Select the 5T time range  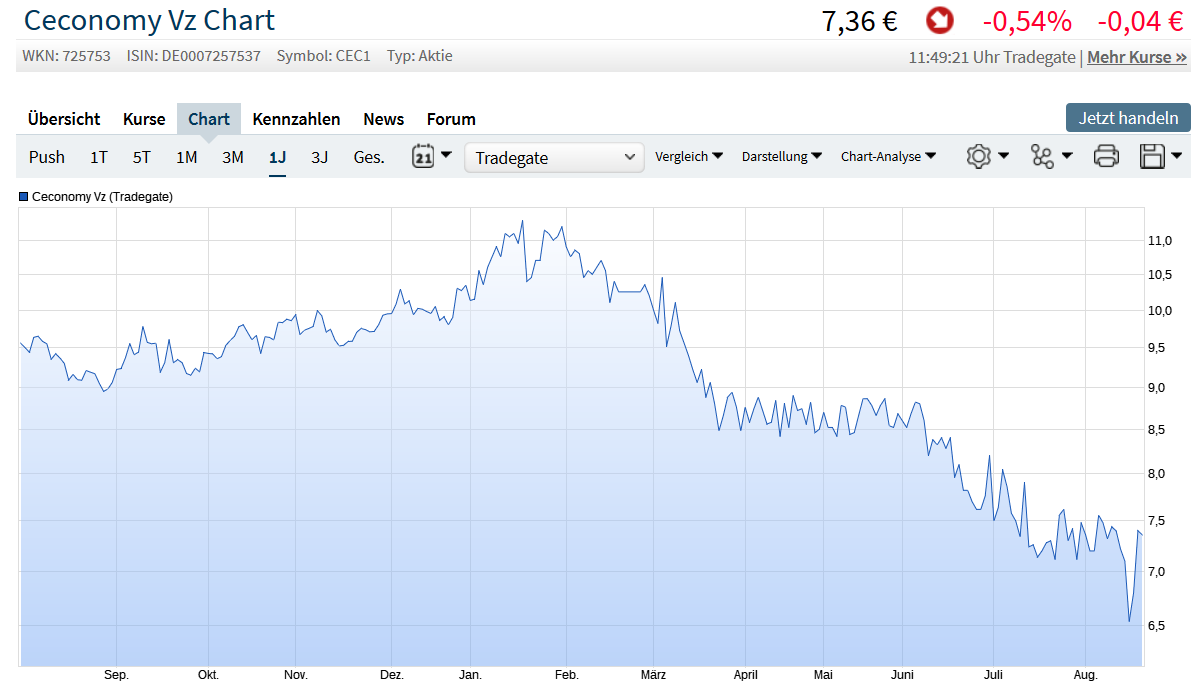[142, 157]
